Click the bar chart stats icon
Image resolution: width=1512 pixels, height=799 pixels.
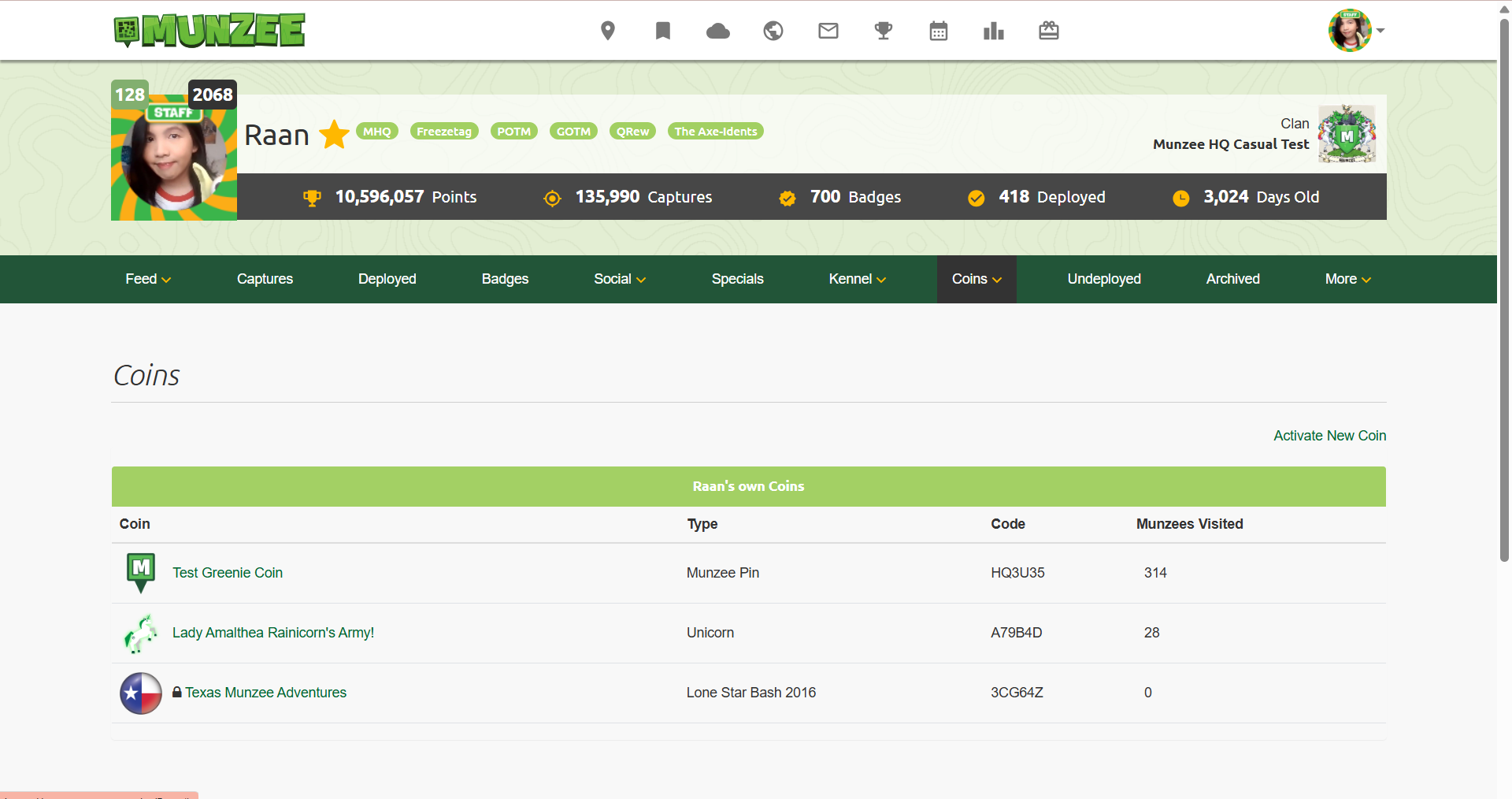point(993,31)
